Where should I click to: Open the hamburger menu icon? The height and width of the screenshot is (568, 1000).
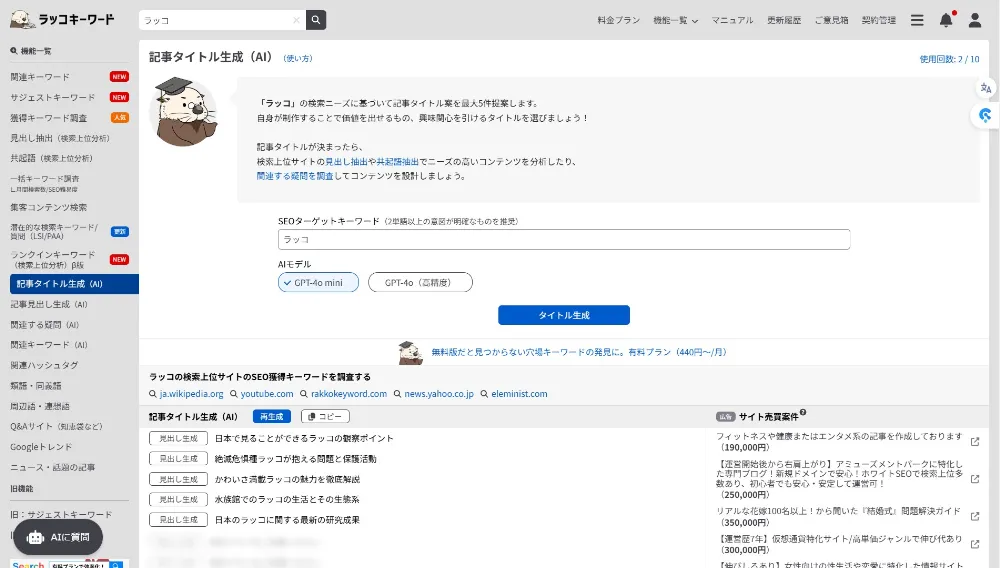point(916,20)
